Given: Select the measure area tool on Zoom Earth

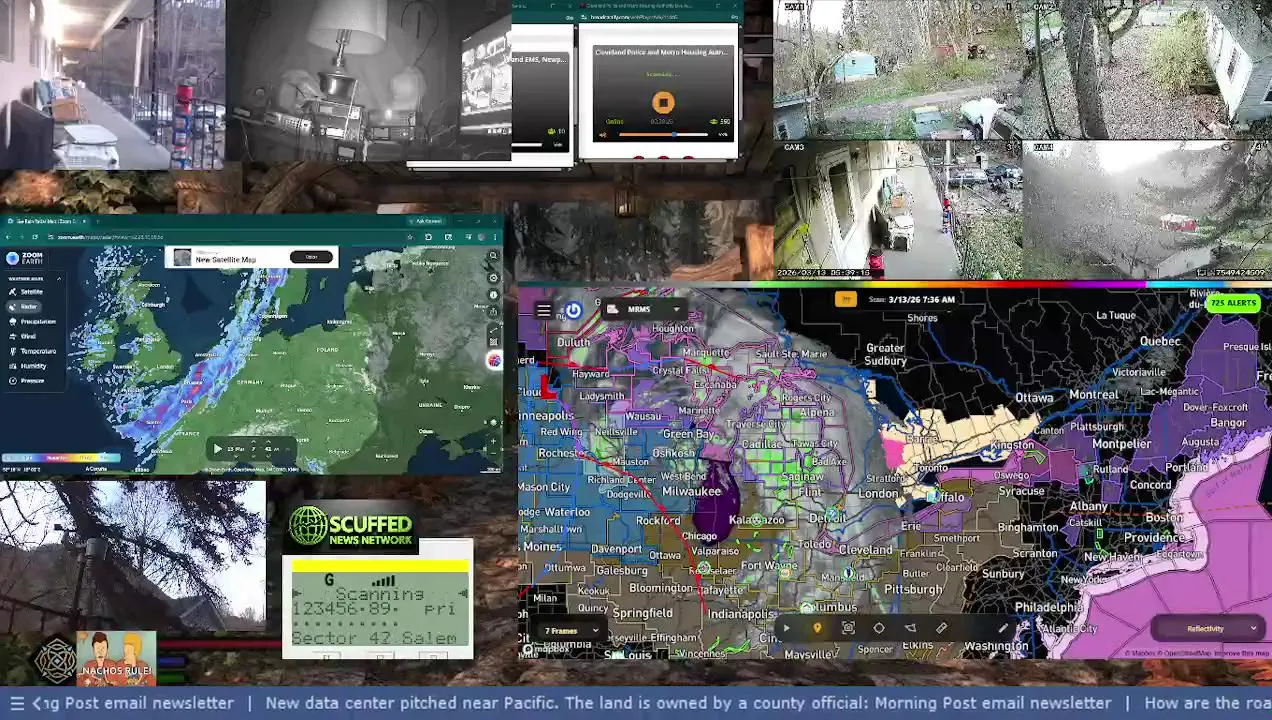Looking at the screenshot, I should click(494, 342).
